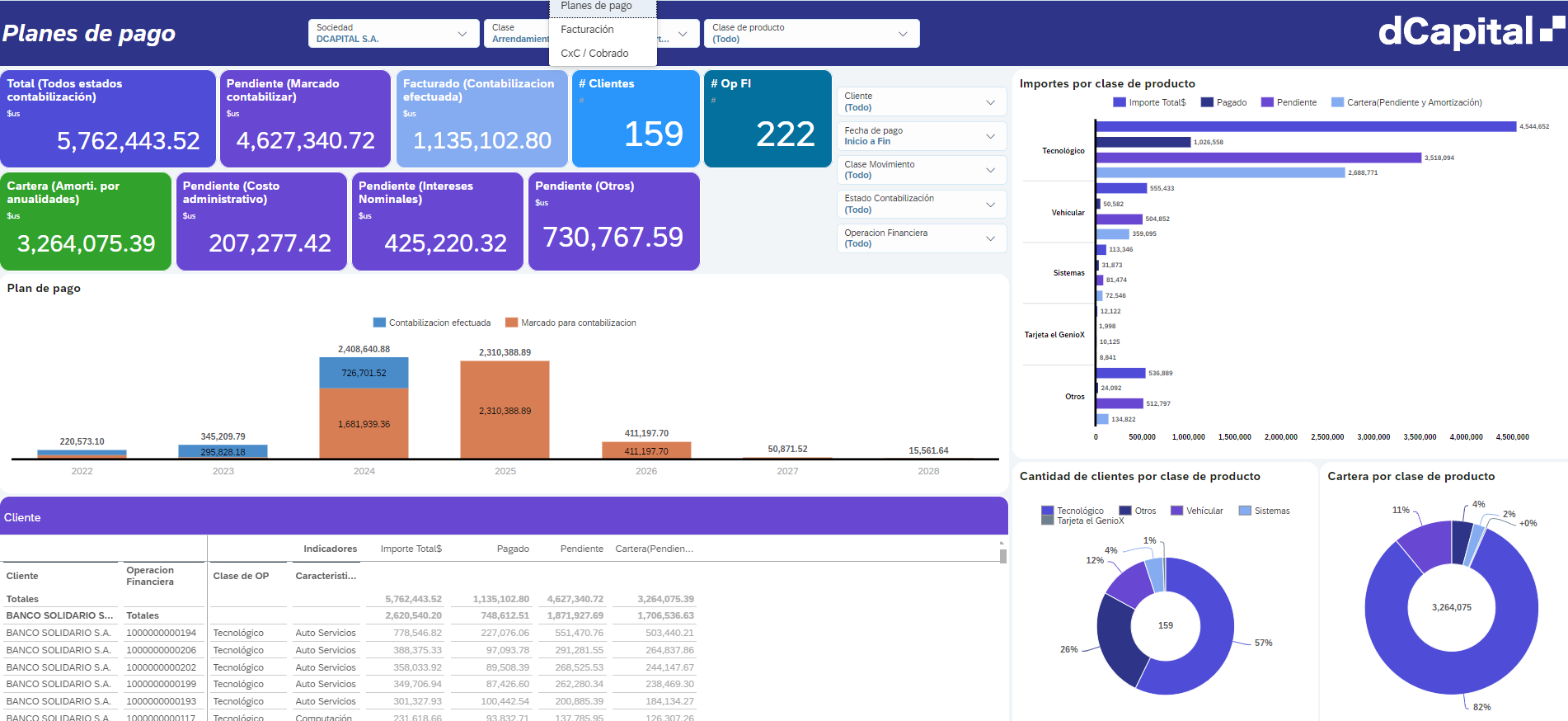Click the Sistemas legend swatch in donut chart
The height and width of the screenshot is (721, 1568).
(1245, 511)
